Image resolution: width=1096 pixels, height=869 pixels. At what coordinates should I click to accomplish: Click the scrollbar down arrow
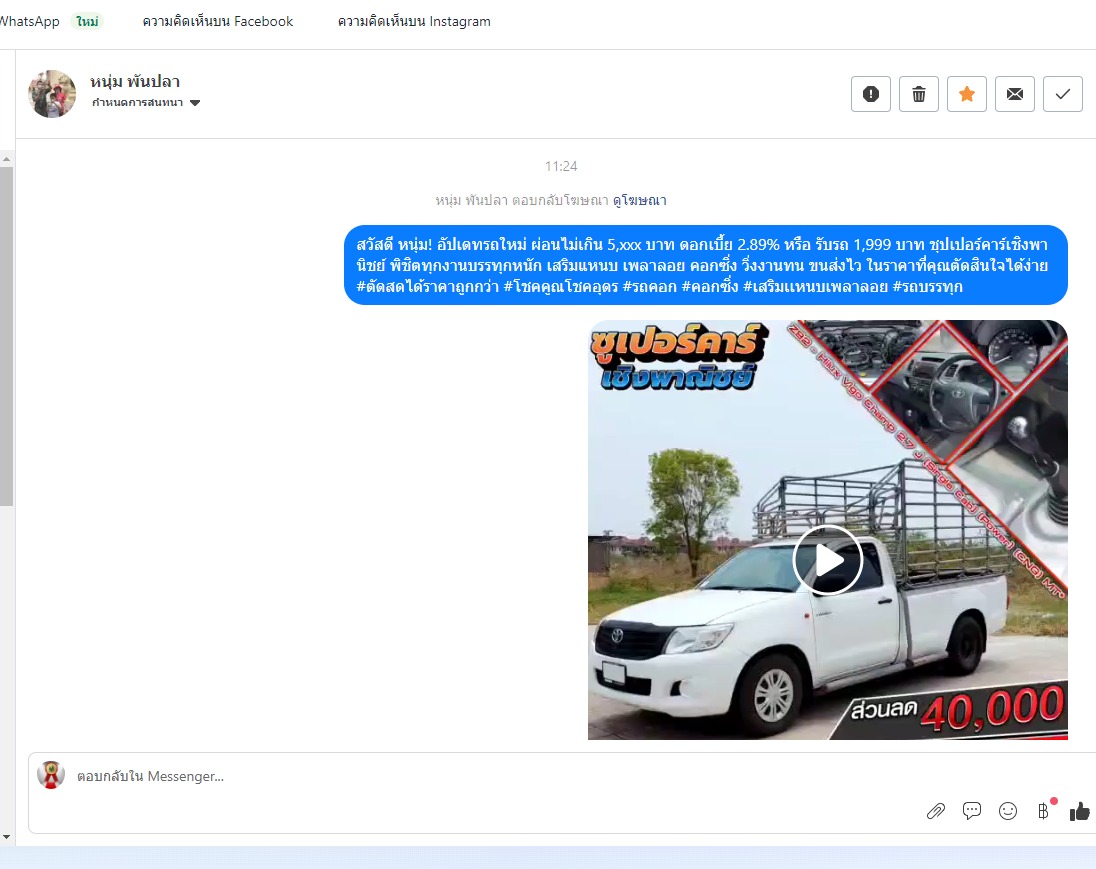[6, 836]
